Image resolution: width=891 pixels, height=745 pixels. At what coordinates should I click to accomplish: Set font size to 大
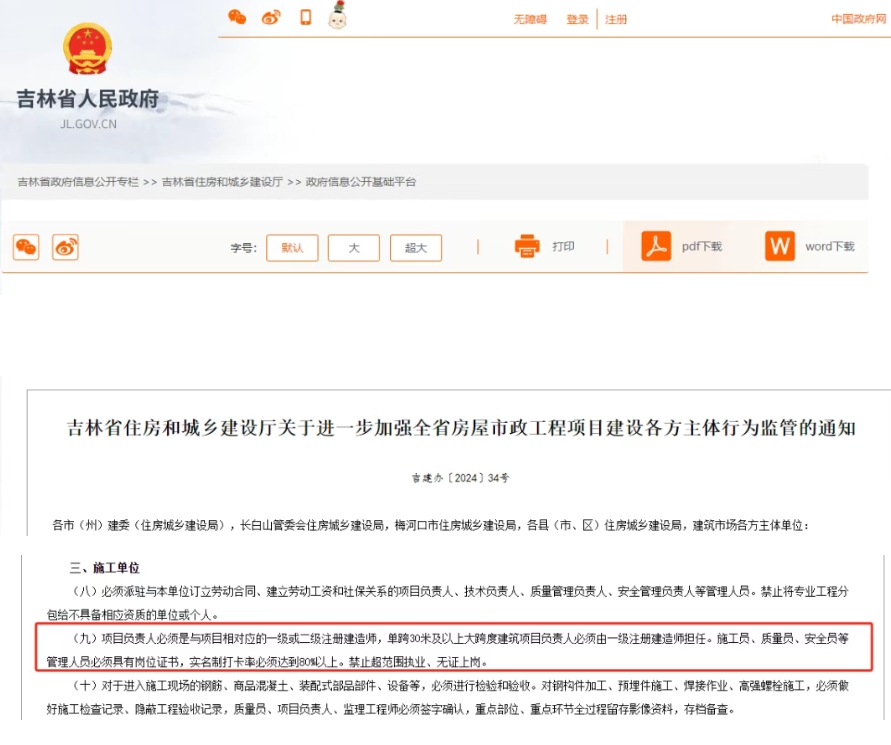point(353,248)
